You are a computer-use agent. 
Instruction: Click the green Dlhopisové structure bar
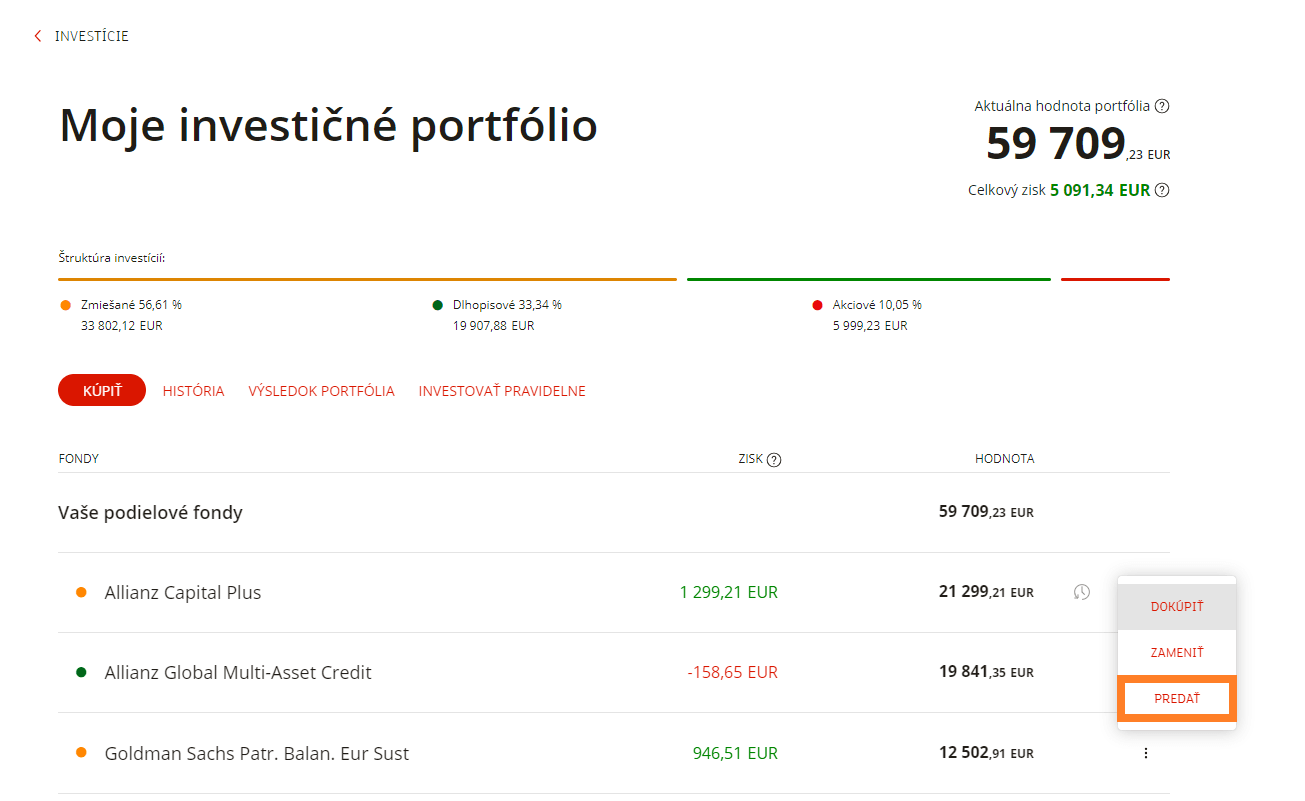pyautogui.click(x=869, y=279)
